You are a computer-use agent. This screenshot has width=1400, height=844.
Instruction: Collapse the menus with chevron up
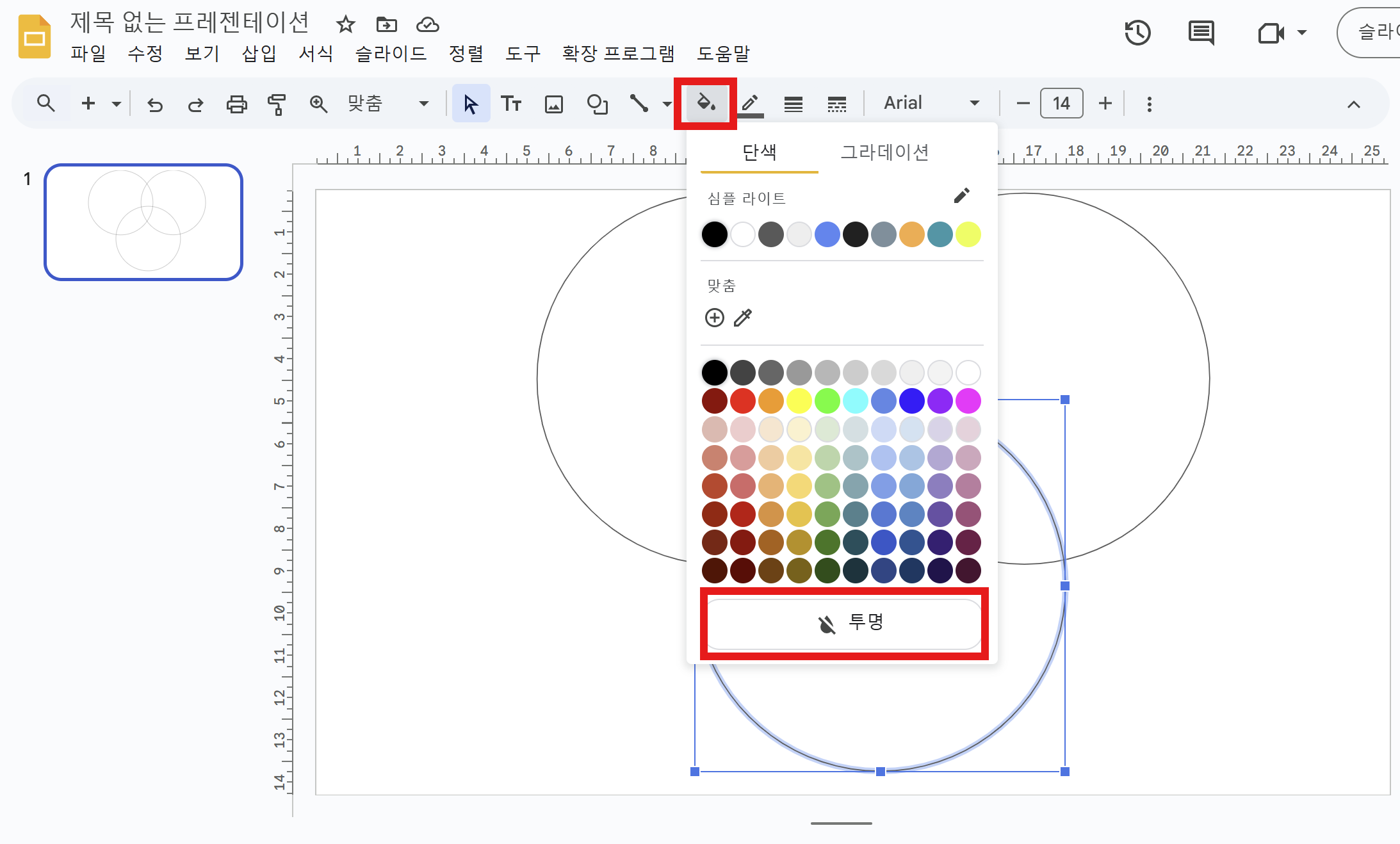[x=1353, y=104]
